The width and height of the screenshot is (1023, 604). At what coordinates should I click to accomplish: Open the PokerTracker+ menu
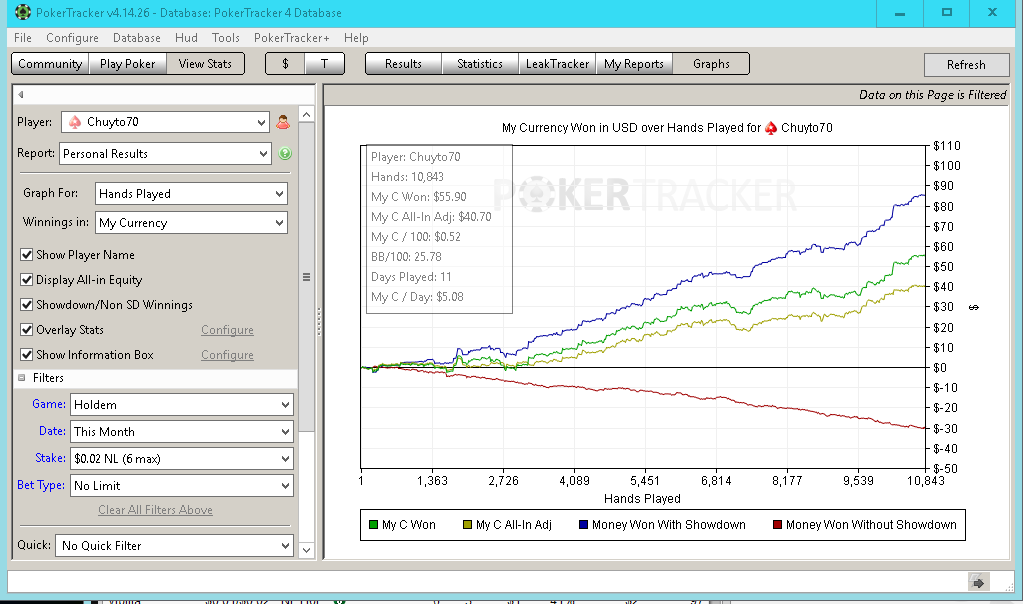click(x=292, y=38)
